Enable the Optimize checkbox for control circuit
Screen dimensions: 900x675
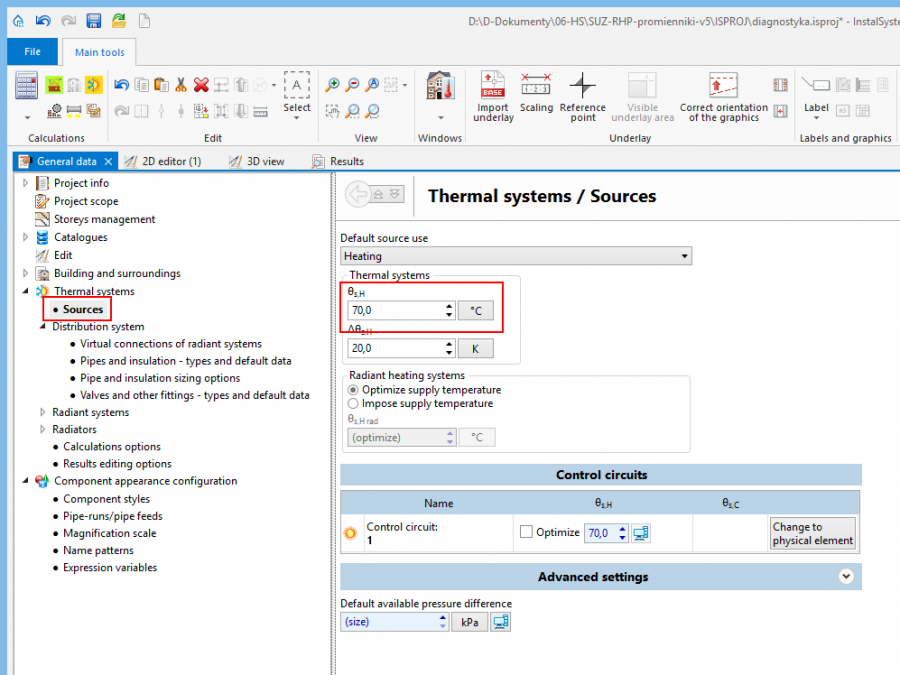click(526, 533)
